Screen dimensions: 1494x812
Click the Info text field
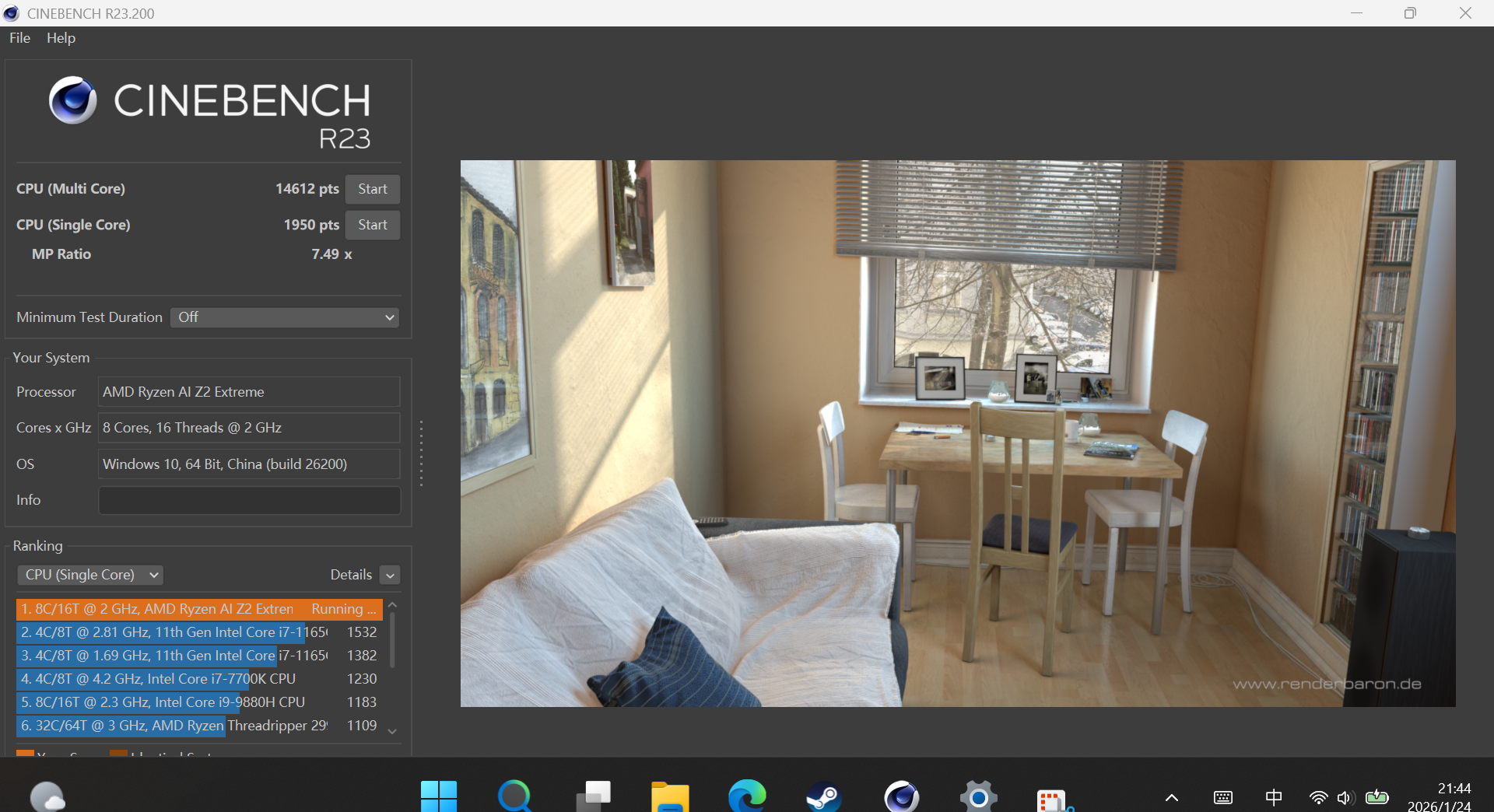pos(249,500)
